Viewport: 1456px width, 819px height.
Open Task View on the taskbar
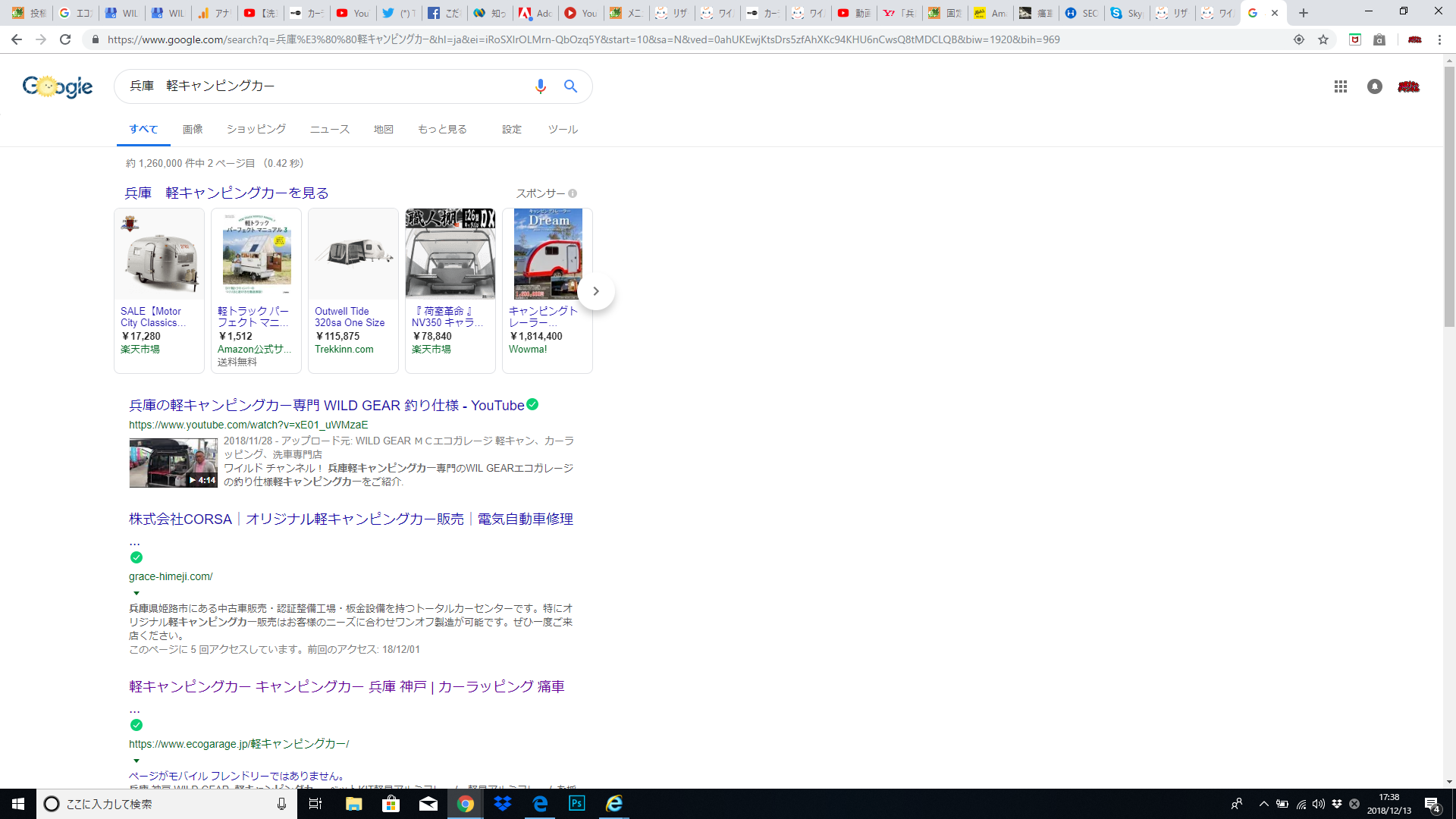pyautogui.click(x=315, y=804)
